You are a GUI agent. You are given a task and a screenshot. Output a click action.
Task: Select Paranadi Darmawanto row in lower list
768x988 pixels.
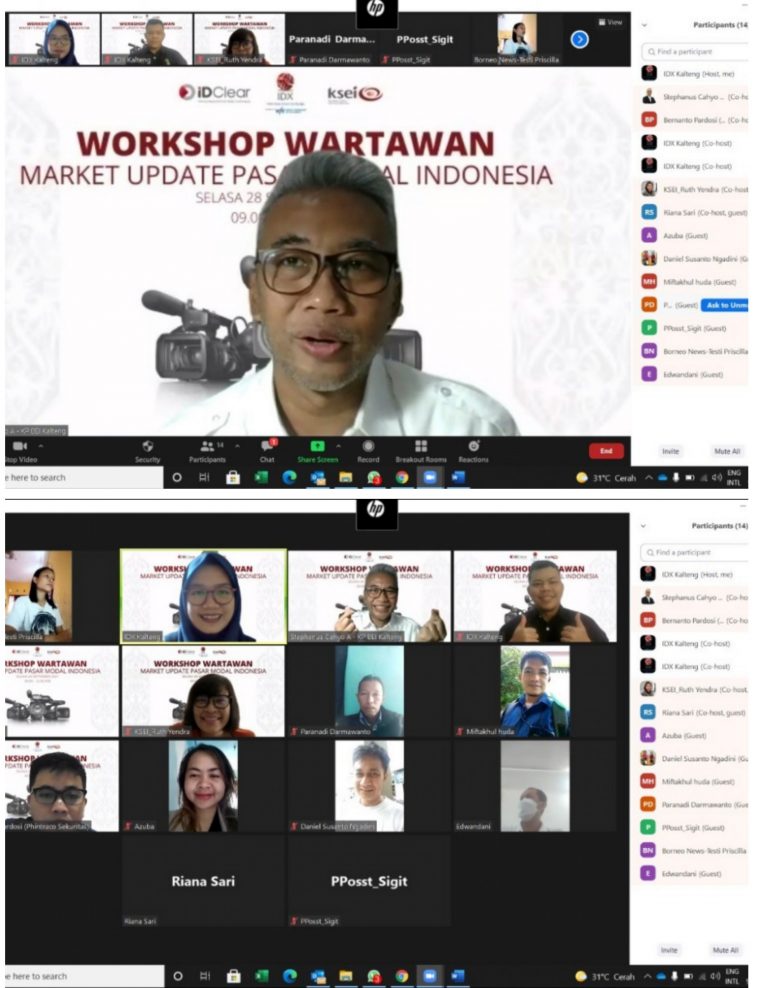tap(694, 805)
